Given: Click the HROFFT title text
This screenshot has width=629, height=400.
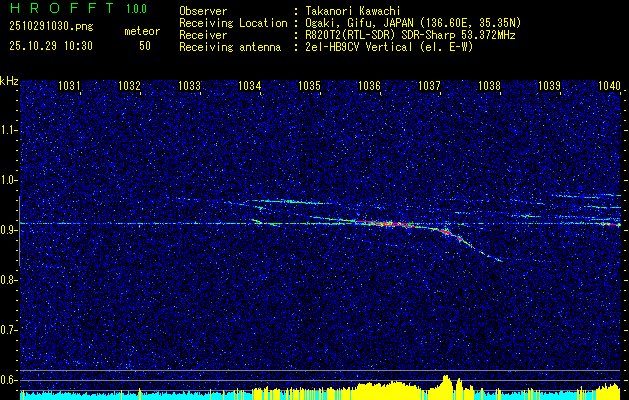Looking at the screenshot, I should tap(62, 8).
